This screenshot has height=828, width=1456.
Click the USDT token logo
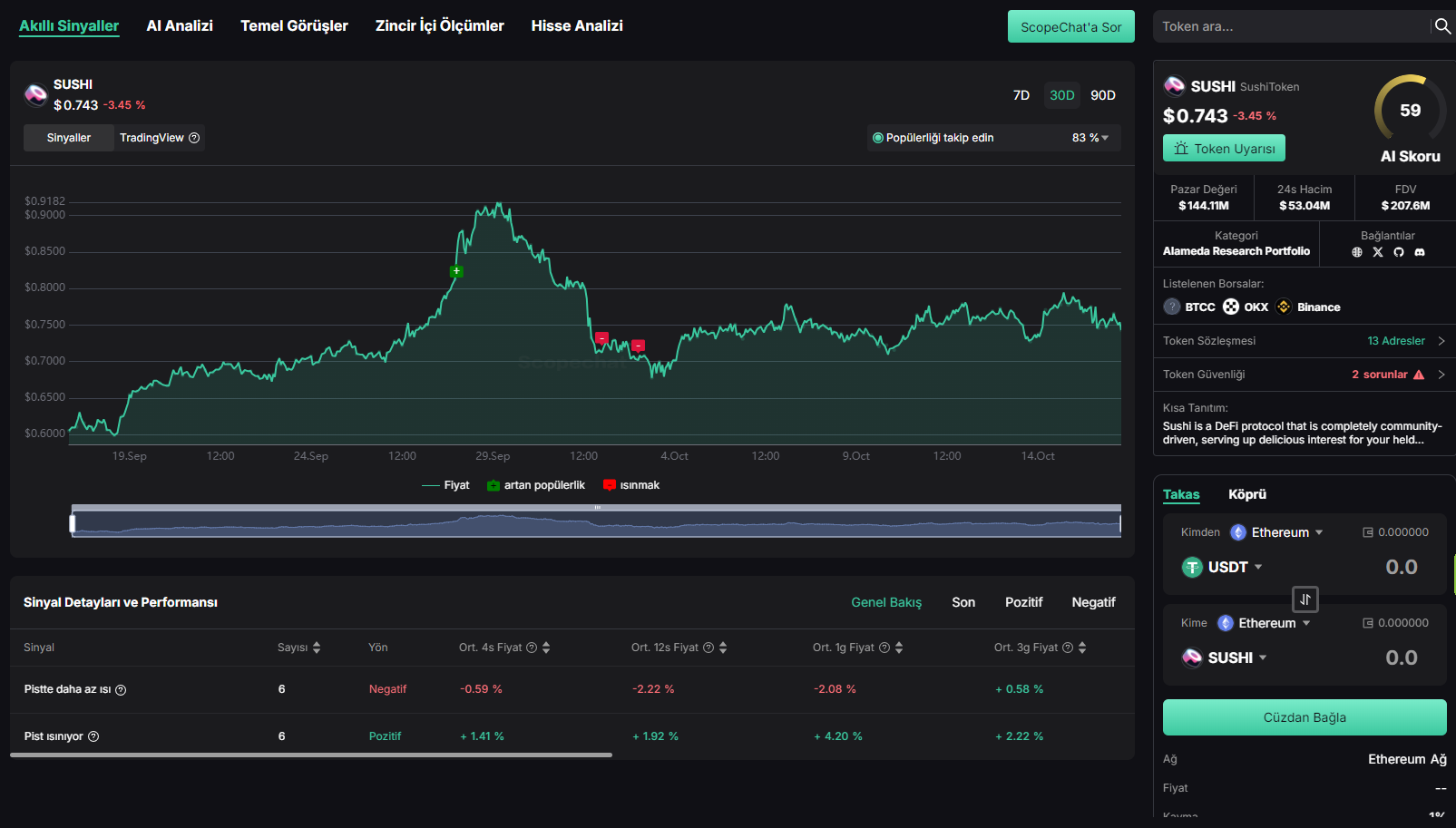coord(1192,567)
